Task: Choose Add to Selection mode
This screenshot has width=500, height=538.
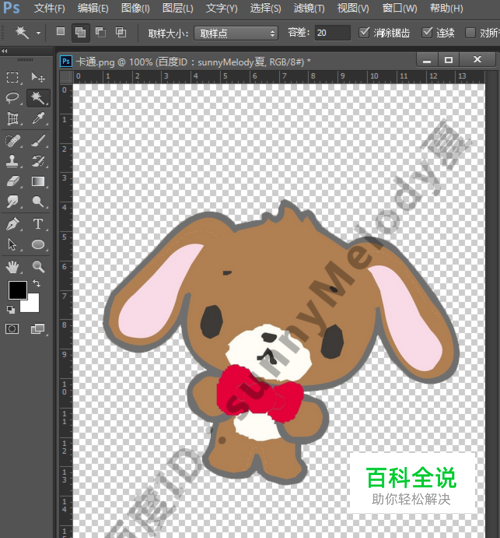Action: tap(80, 33)
